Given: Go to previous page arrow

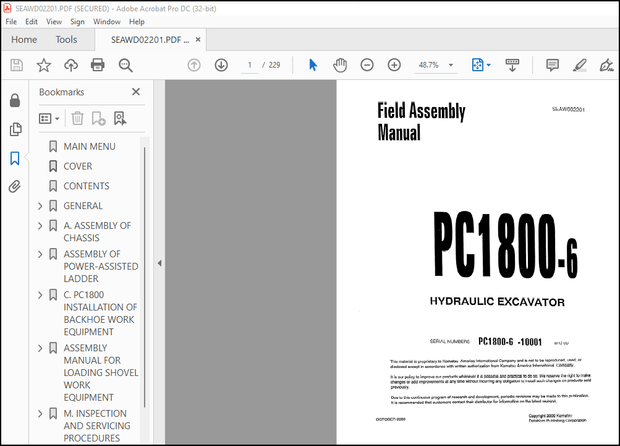Looking at the screenshot, I should pyautogui.click(x=194, y=65).
